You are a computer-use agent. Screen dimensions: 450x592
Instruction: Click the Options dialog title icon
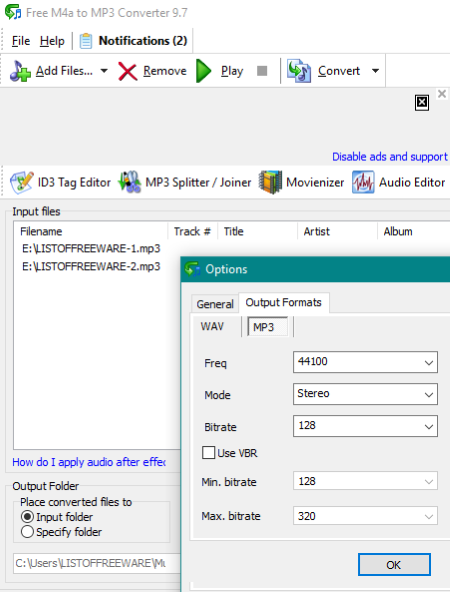(x=193, y=269)
